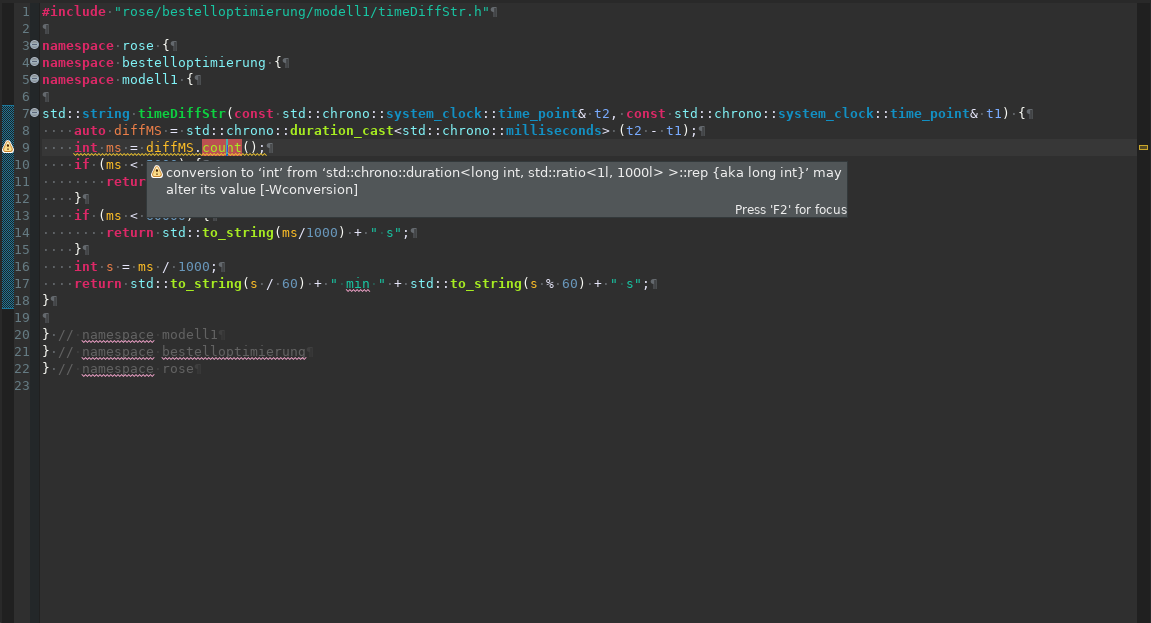Click milliseconds on line 8

click(x=553, y=130)
